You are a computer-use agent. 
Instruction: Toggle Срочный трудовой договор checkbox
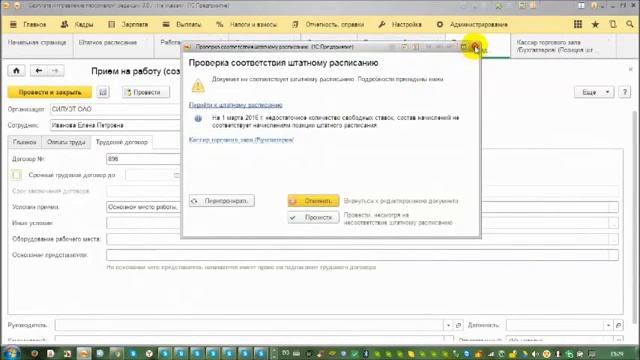pyautogui.click(x=16, y=175)
